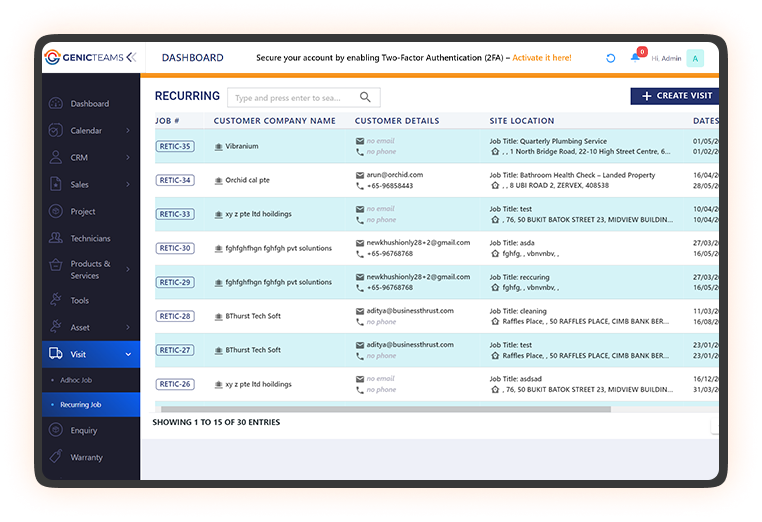The image size is (762, 522).
Task: Click the 'Activate it here!' link
Action: (542, 58)
